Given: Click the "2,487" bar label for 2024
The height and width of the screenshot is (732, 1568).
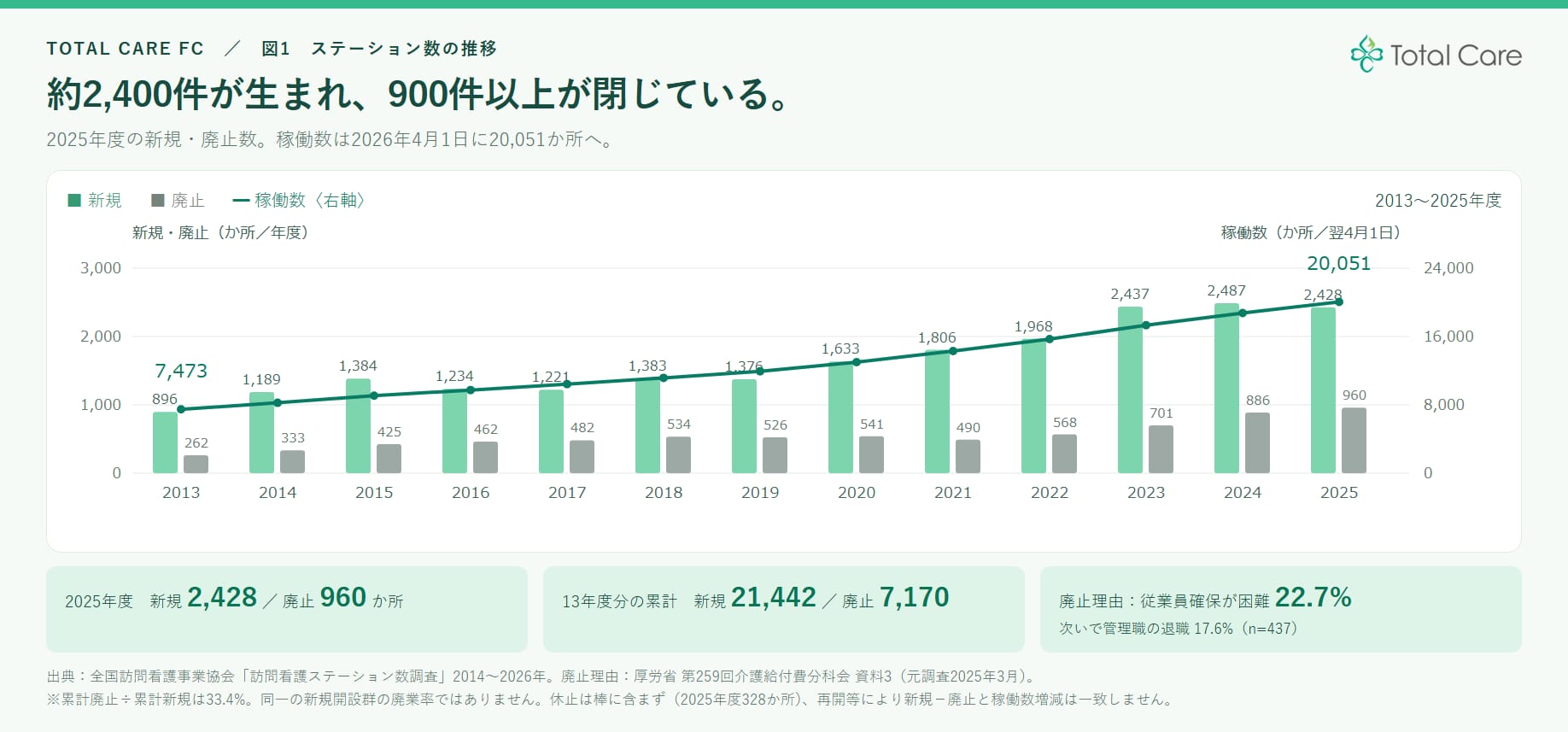Looking at the screenshot, I should tap(1226, 290).
